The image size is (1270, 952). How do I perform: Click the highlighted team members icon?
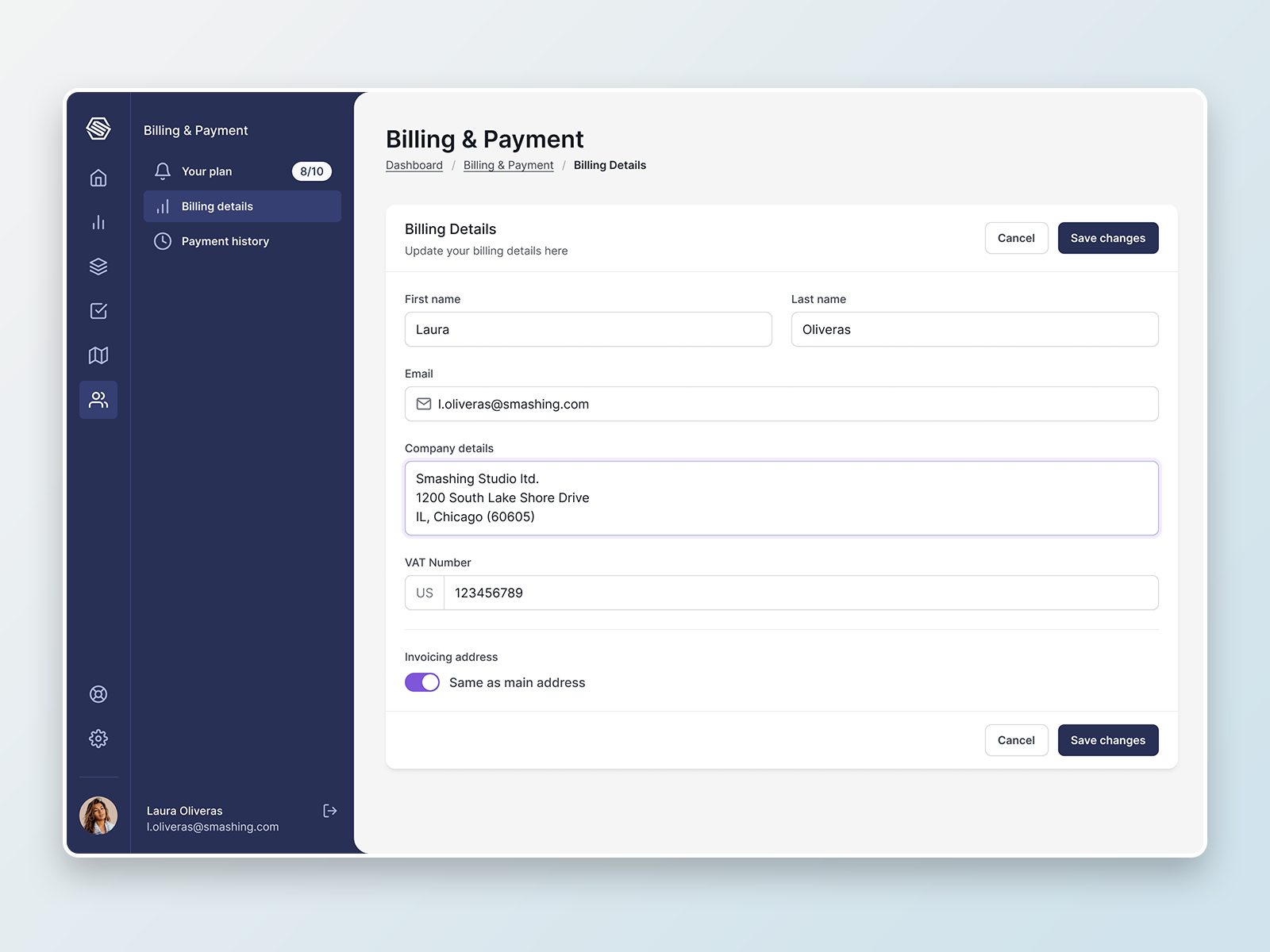tap(98, 400)
